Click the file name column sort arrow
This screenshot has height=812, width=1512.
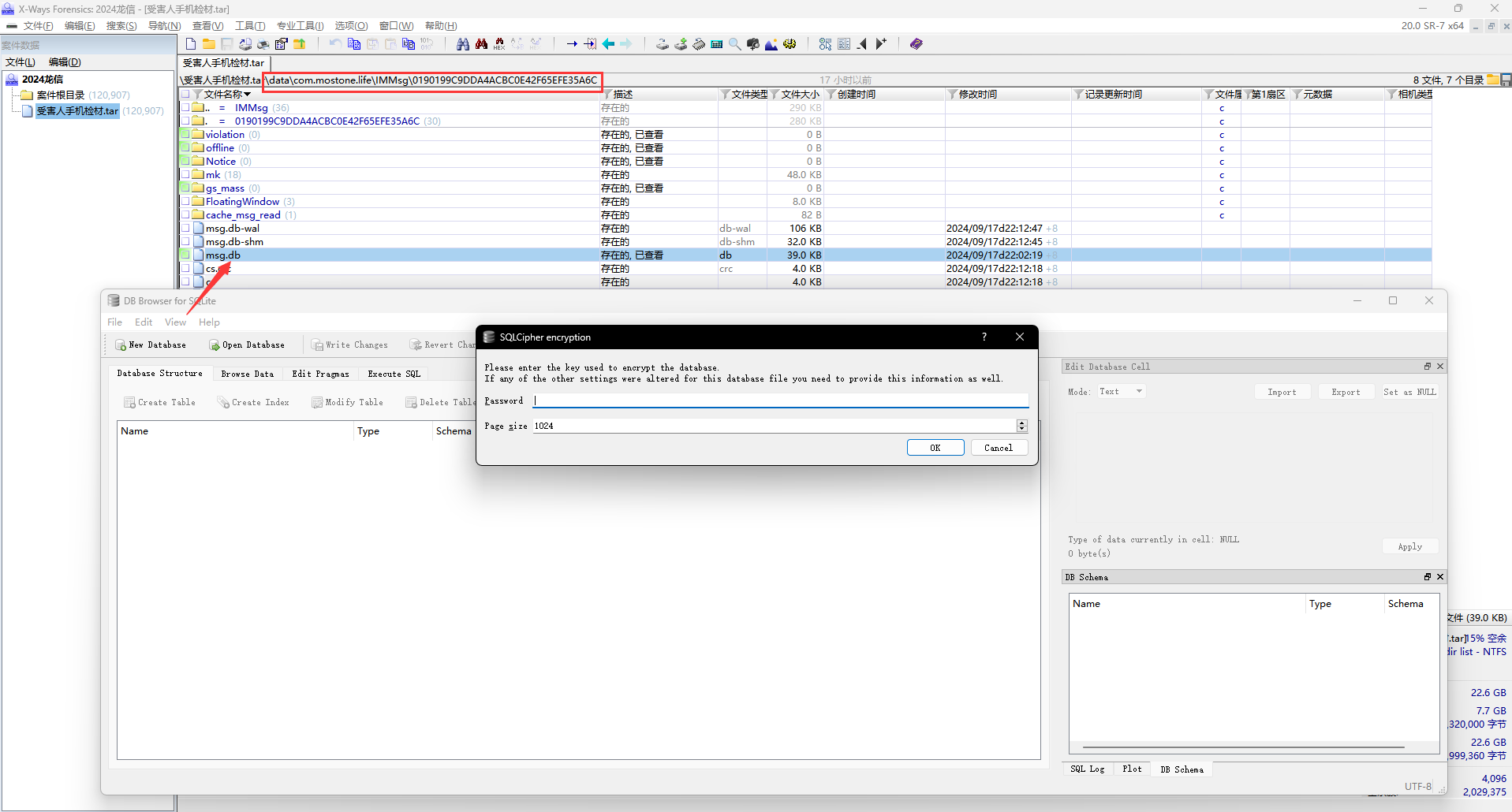click(248, 95)
